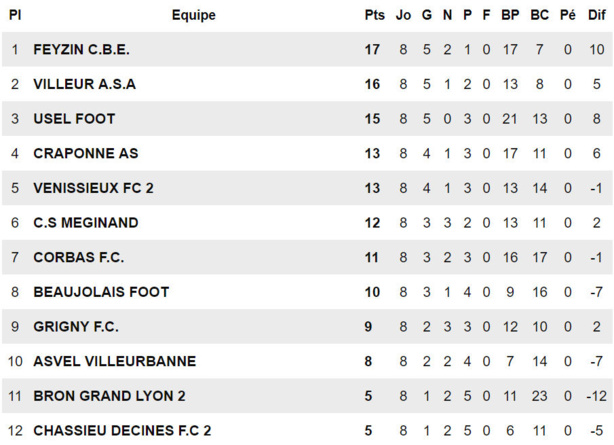The image size is (614, 445).
Task: Click the BP column header
Action: pyautogui.click(x=510, y=15)
